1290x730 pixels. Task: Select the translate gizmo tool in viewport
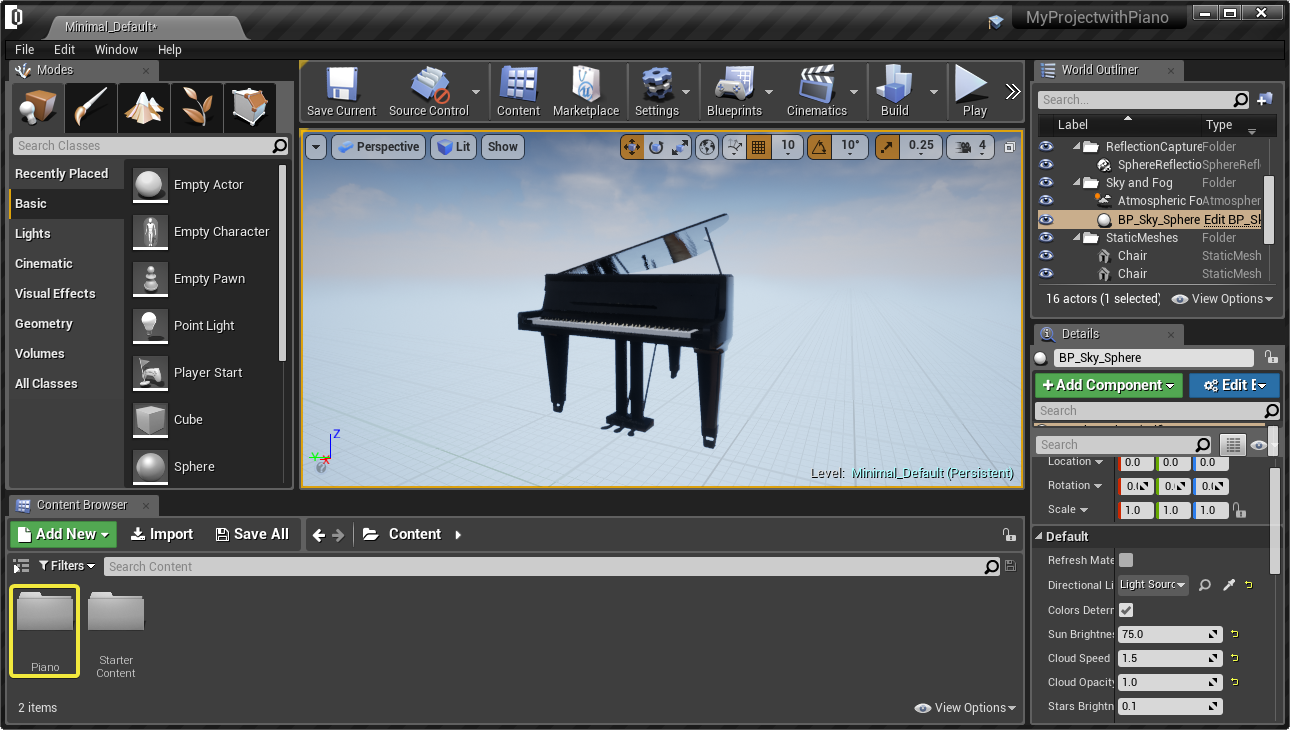coord(632,147)
